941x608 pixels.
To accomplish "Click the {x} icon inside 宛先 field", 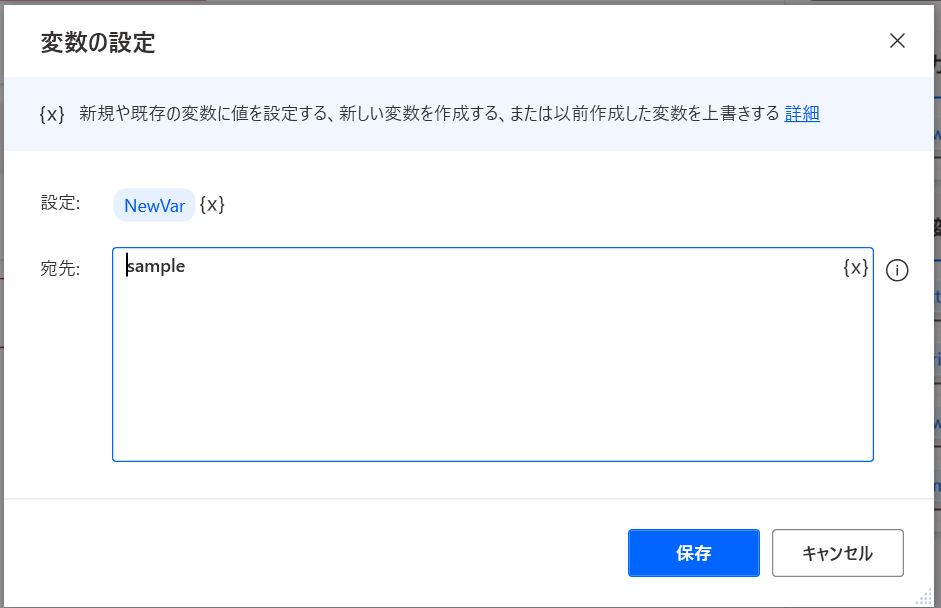I will tap(855, 268).
